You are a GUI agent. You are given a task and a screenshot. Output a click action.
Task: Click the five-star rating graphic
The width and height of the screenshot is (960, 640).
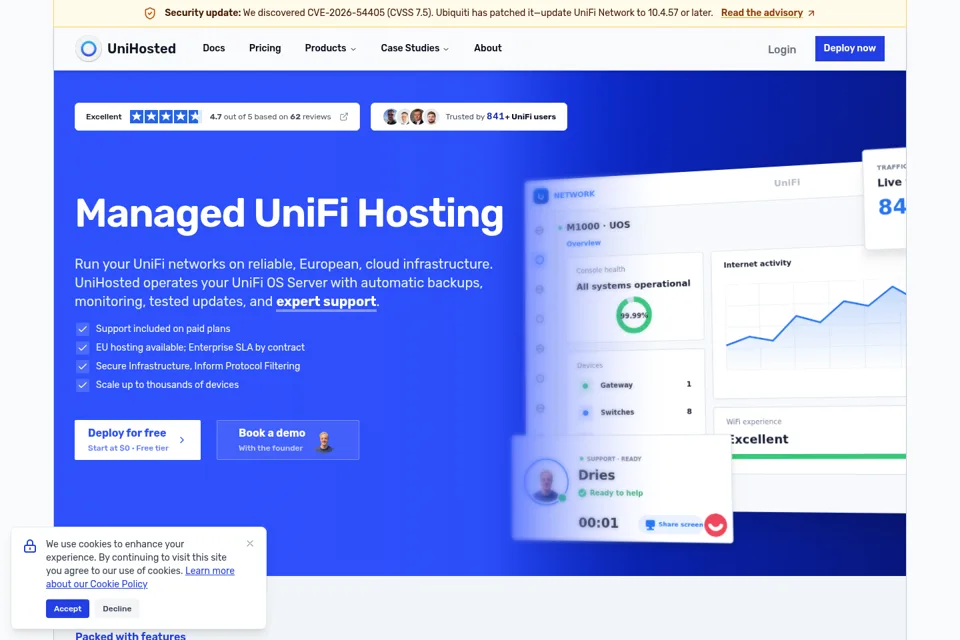(x=165, y=116)
